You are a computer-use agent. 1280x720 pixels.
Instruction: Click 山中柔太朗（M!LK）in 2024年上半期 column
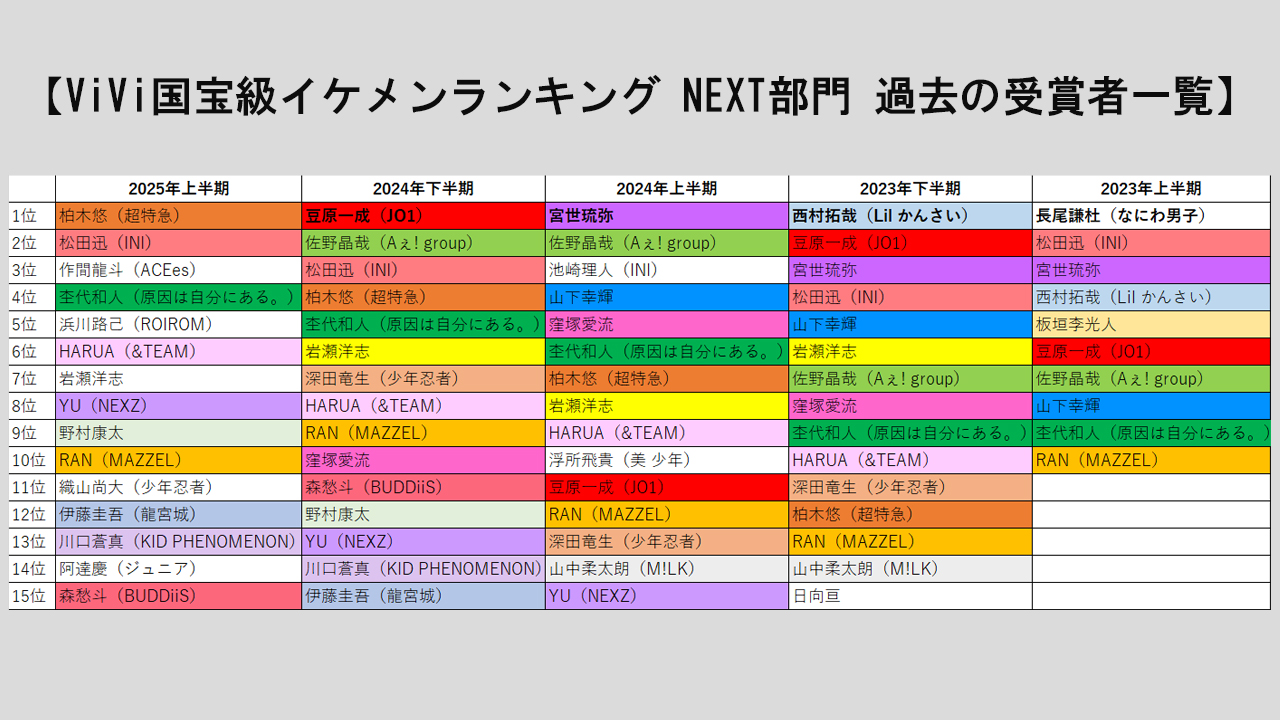coord(667,569)
